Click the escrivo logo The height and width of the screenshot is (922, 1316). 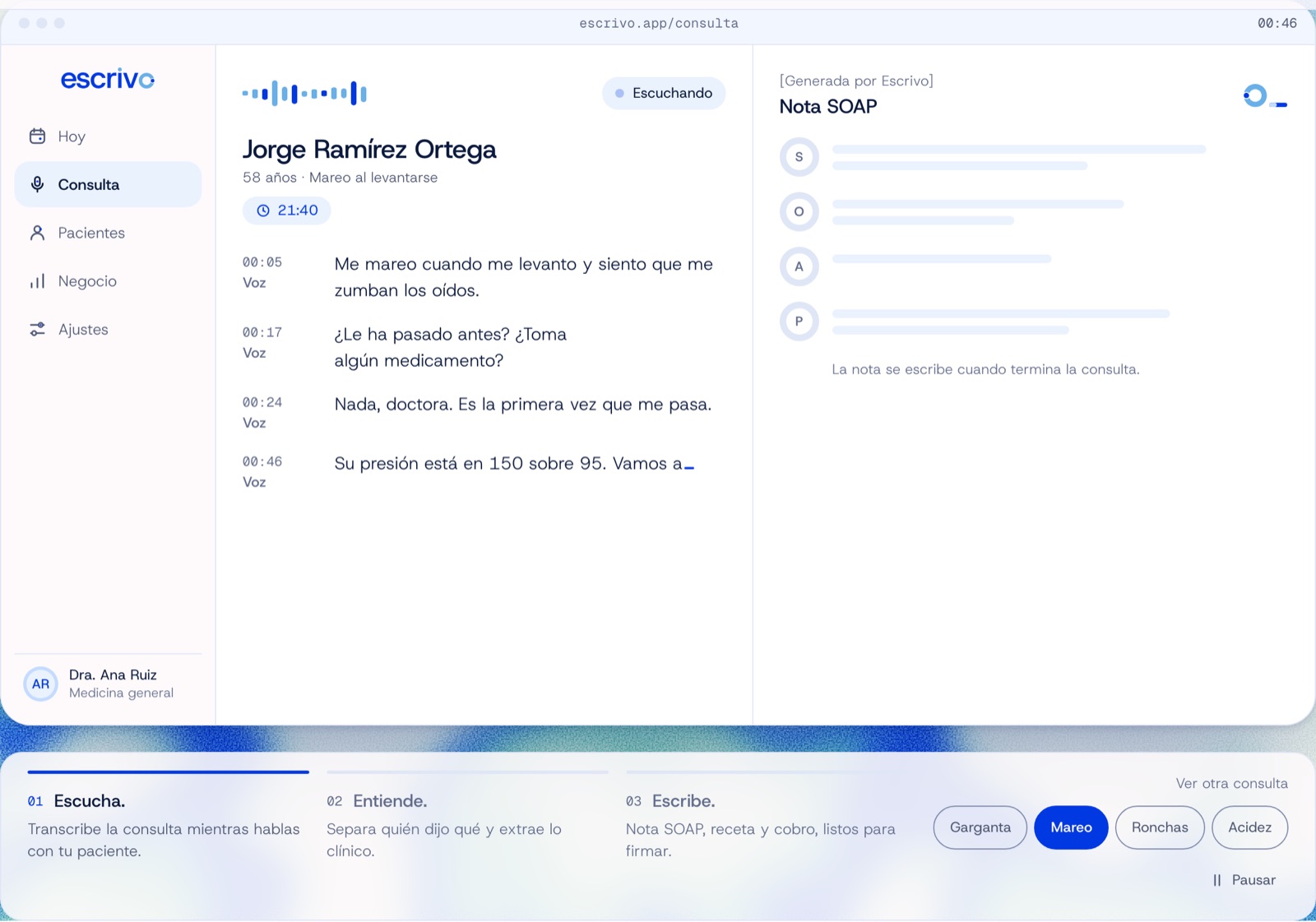pyautogui.click(x=108, y=79)
